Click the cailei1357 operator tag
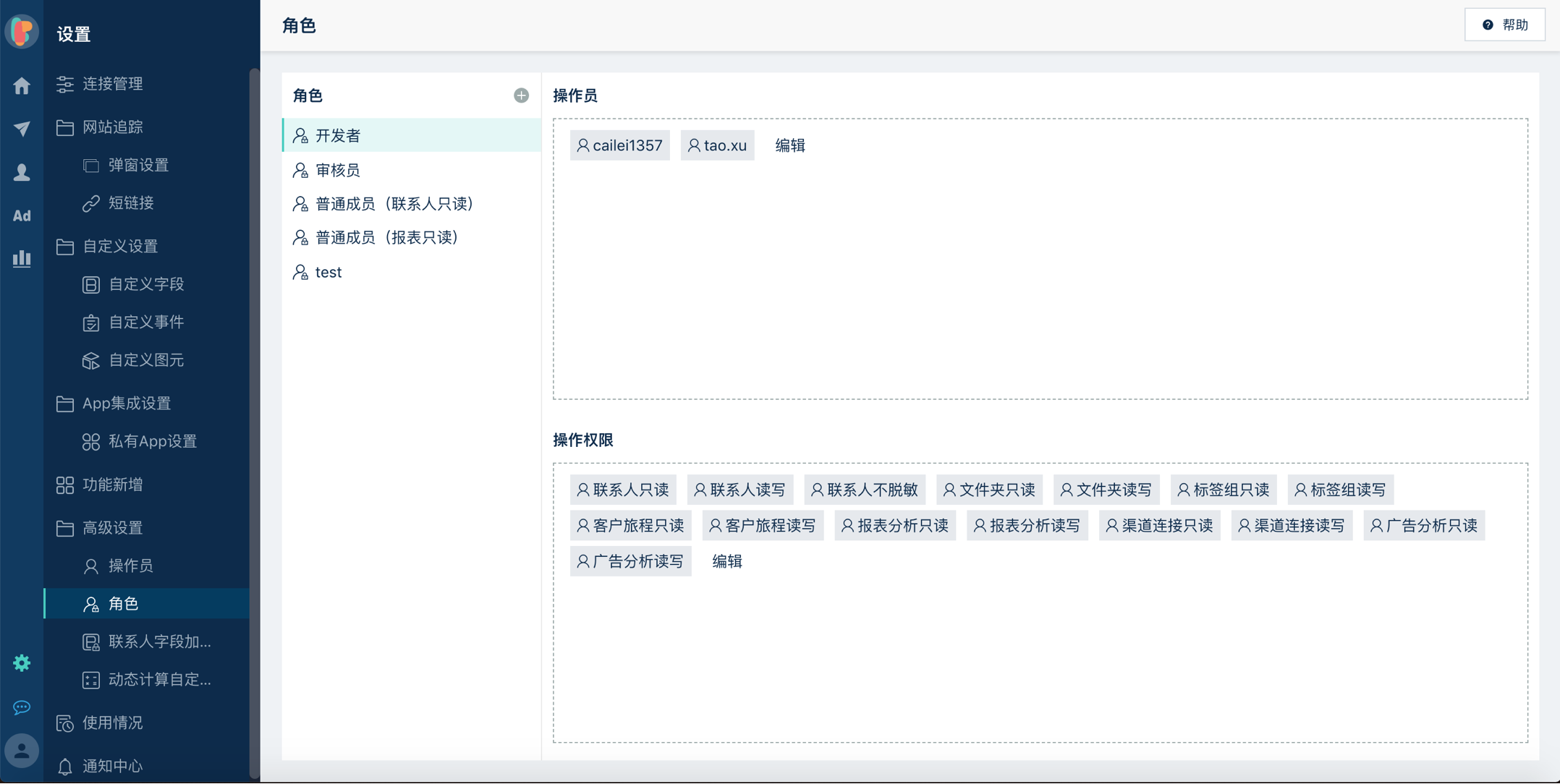 (x=619, y=145)
